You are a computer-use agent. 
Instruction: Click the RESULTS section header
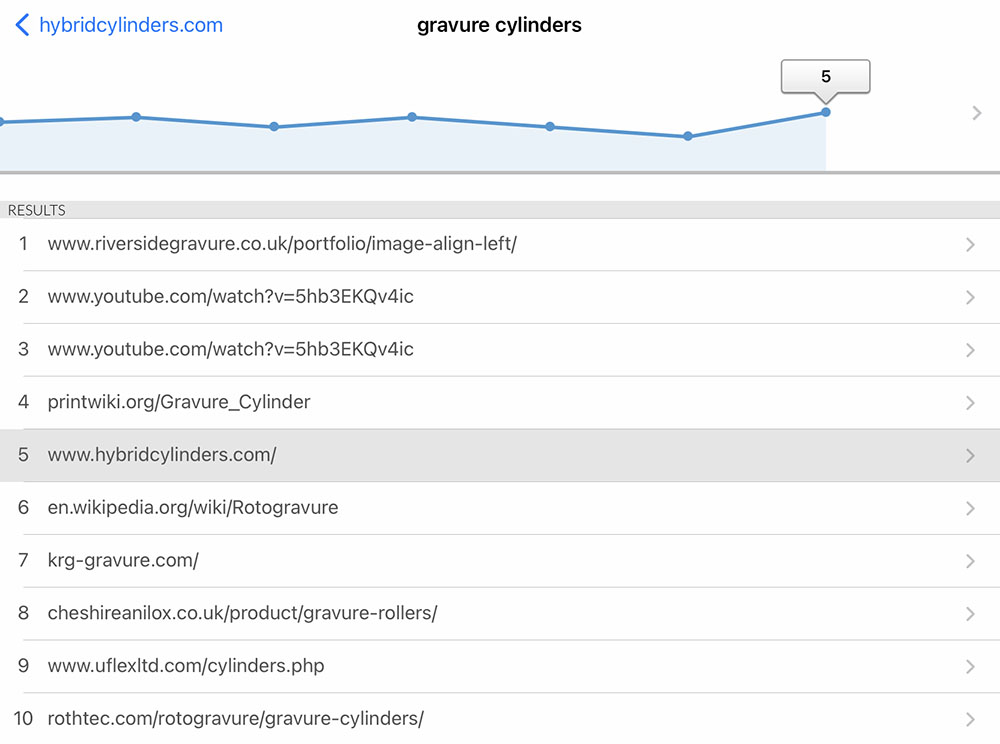pyautogui.click(x=500, y=210)
